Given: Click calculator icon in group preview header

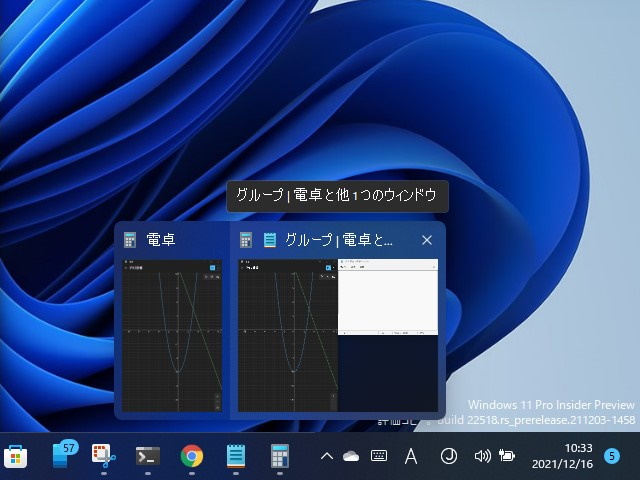Looking at the screenshot, I should (x=246, y=240).
